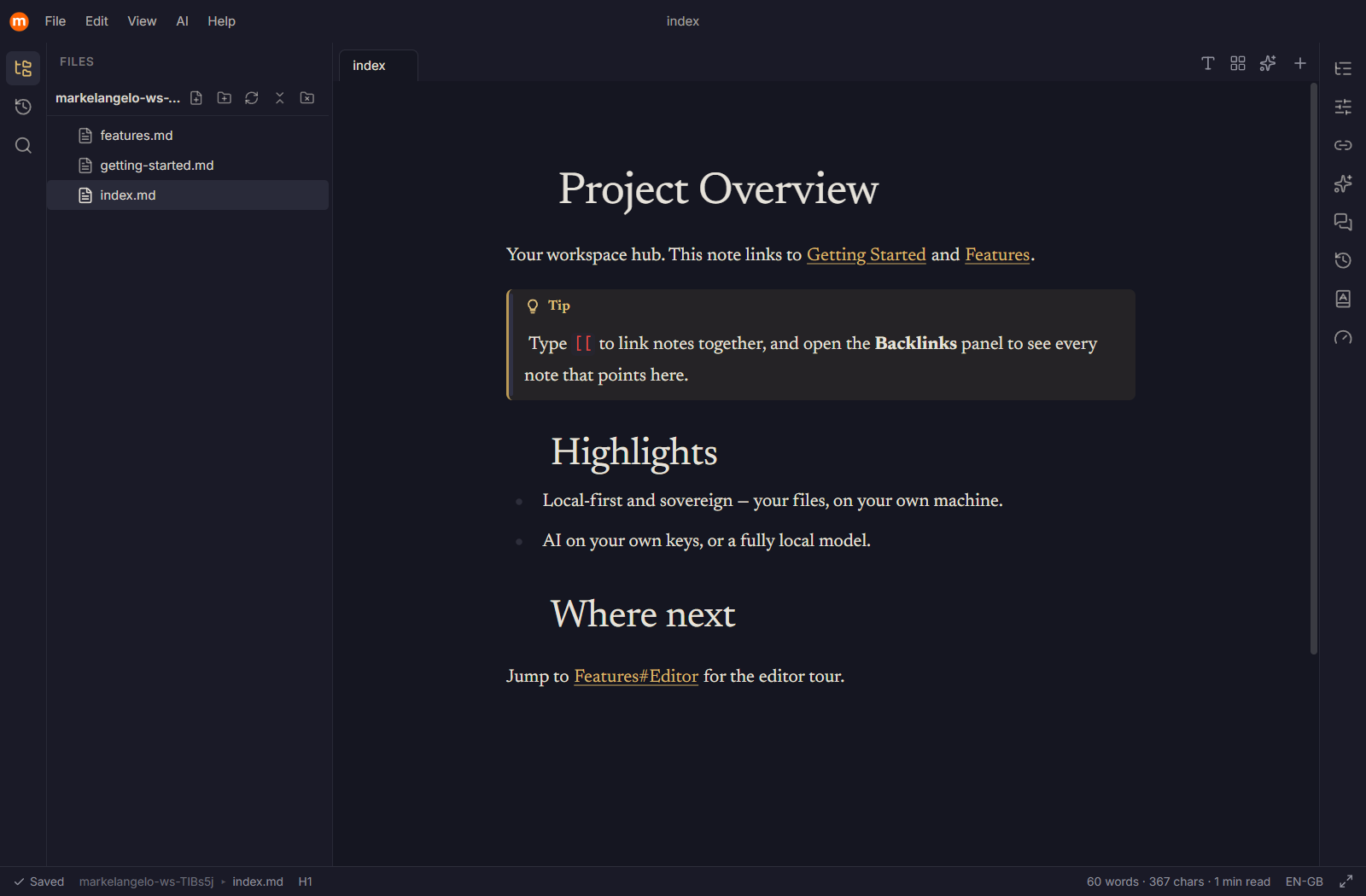Click the bold Backlinks word in tip
This screenshot has height=896, width=1366.
915,344
